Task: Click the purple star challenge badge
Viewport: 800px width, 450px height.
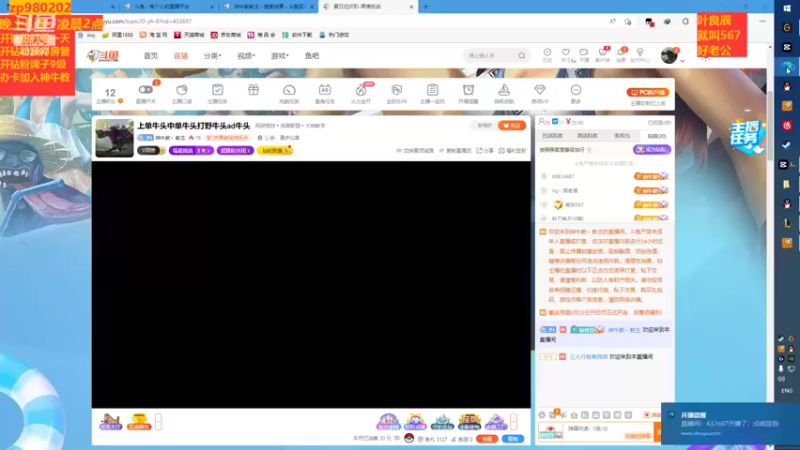Action: click(191, 151)
